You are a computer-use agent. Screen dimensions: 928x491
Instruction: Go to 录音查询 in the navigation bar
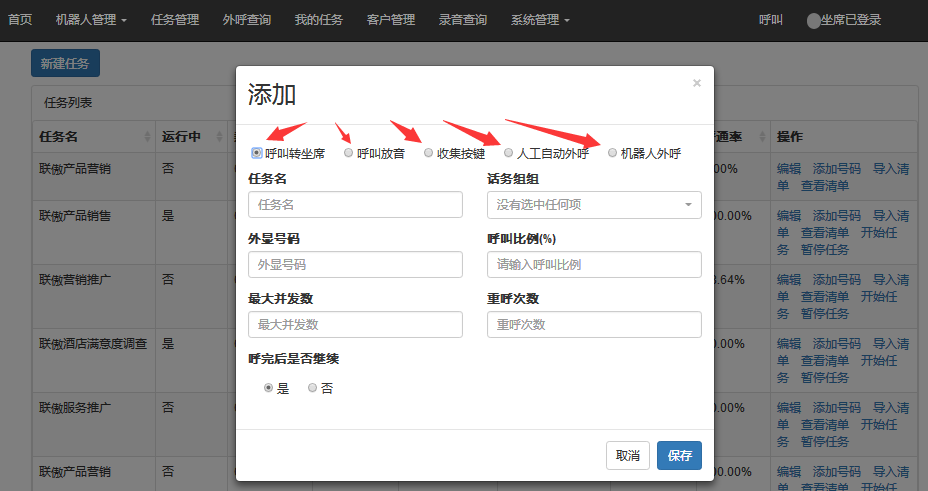click(x=463, y=20)
